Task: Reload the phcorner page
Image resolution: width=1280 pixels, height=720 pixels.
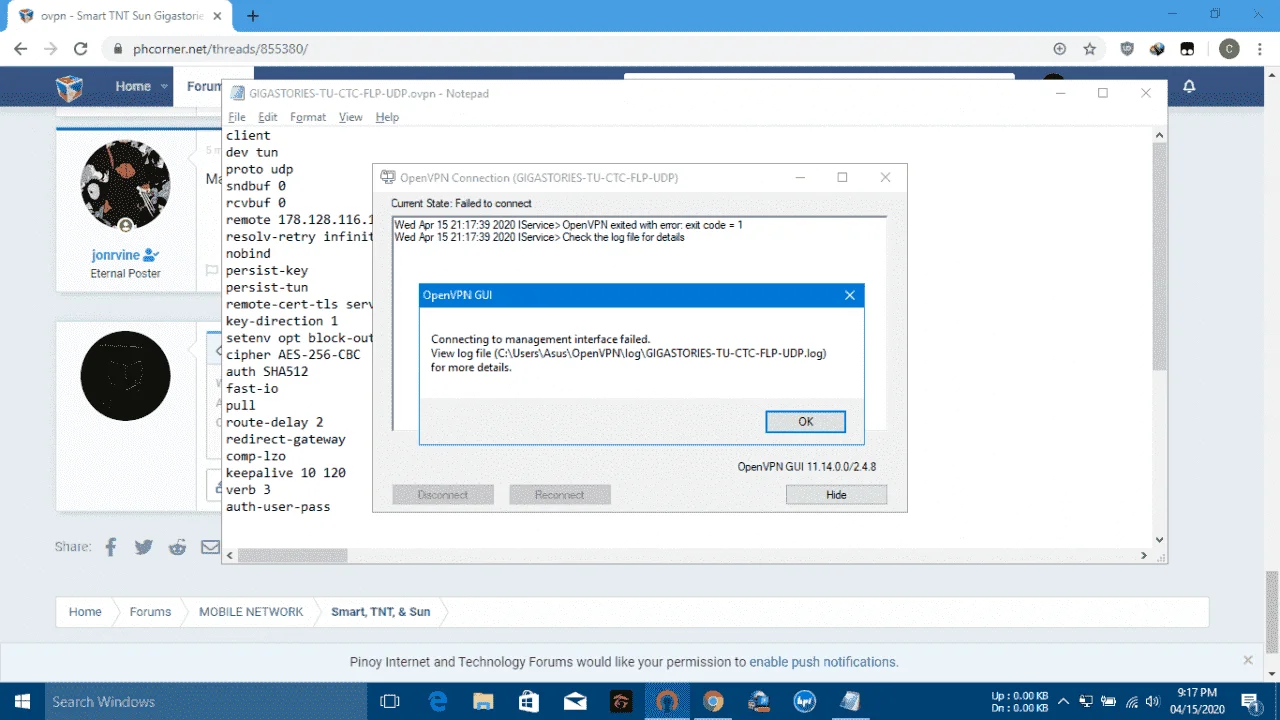Action: pos(81,48)
